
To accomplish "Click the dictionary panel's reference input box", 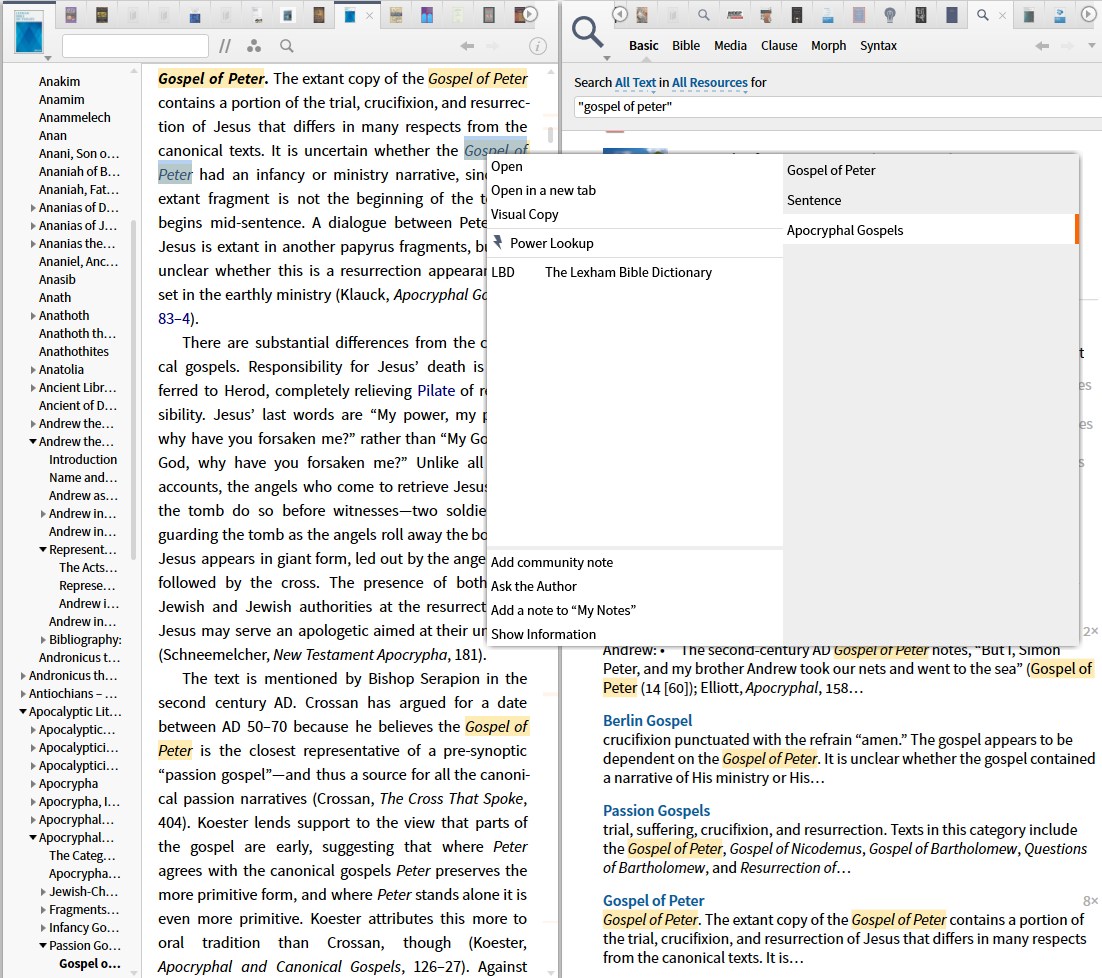I will coord(135,46).
